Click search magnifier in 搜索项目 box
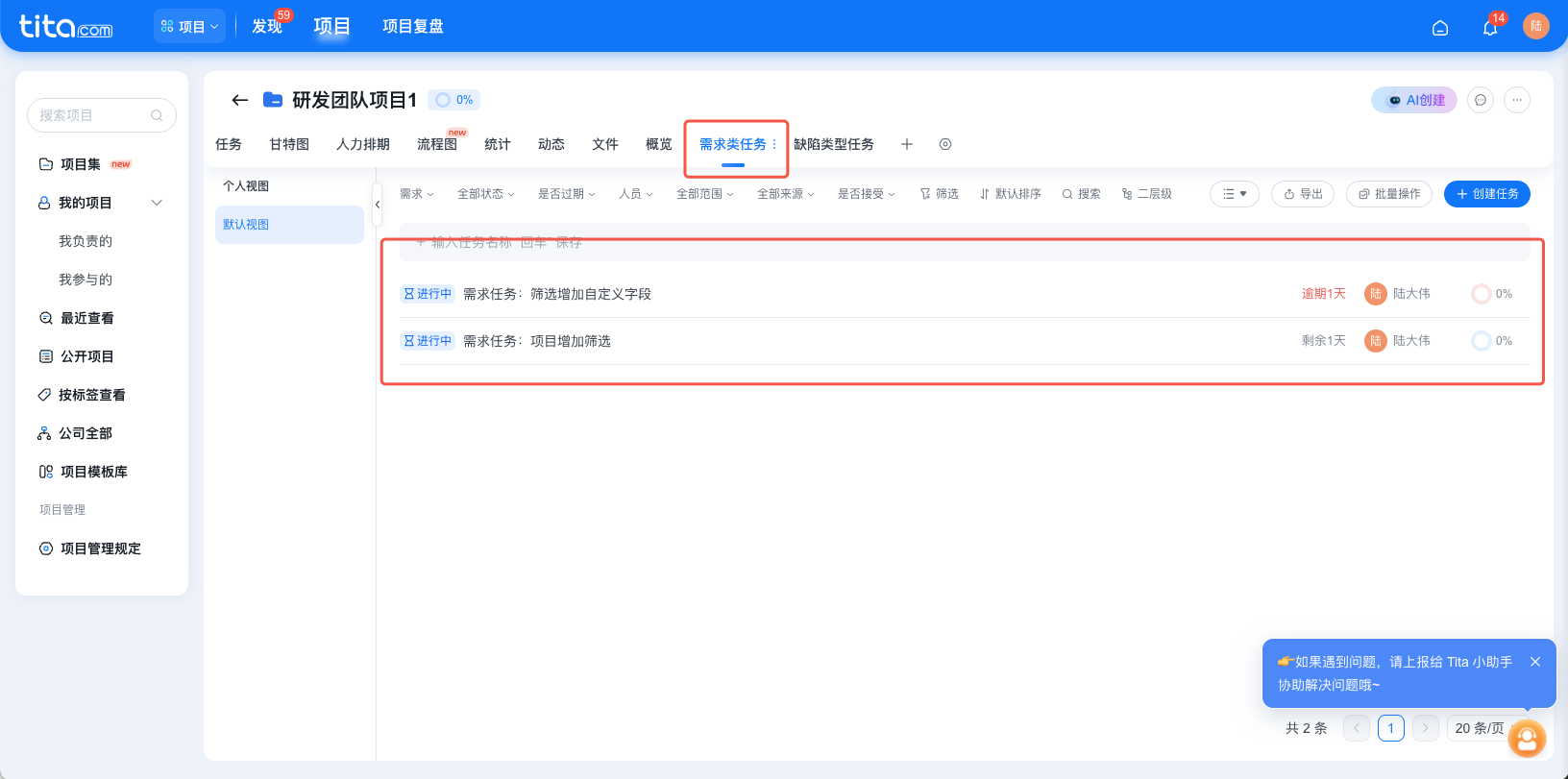 tap(157, 115)
